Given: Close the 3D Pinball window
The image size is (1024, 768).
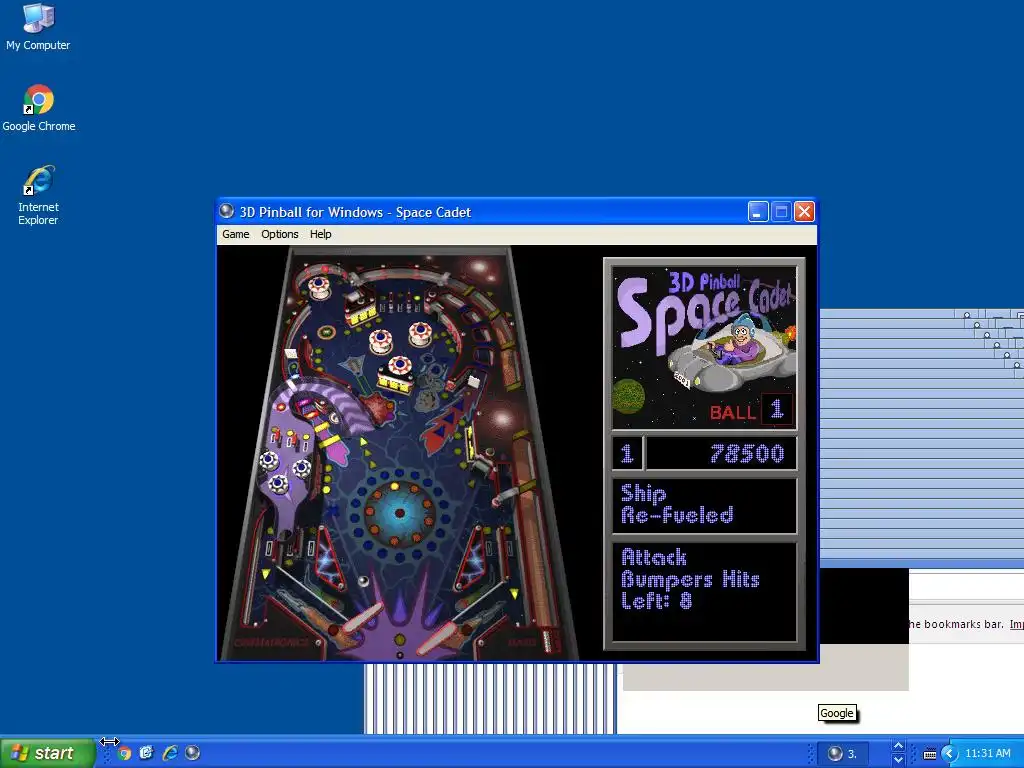Looking at the screenshot, I should 805,212.
